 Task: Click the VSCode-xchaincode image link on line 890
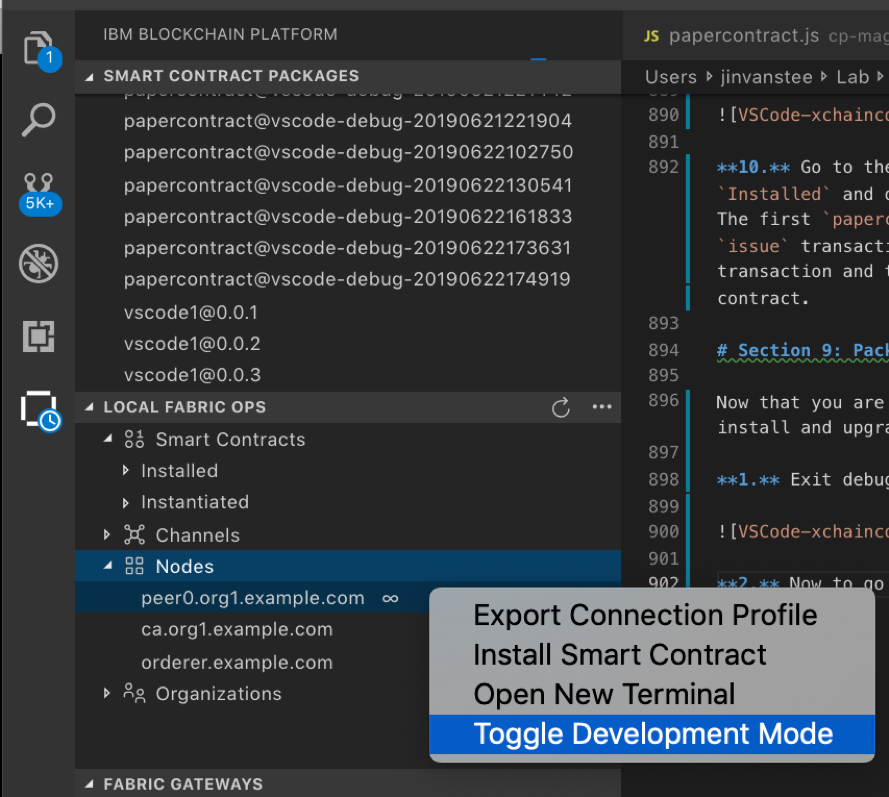[x=812, y=115]
